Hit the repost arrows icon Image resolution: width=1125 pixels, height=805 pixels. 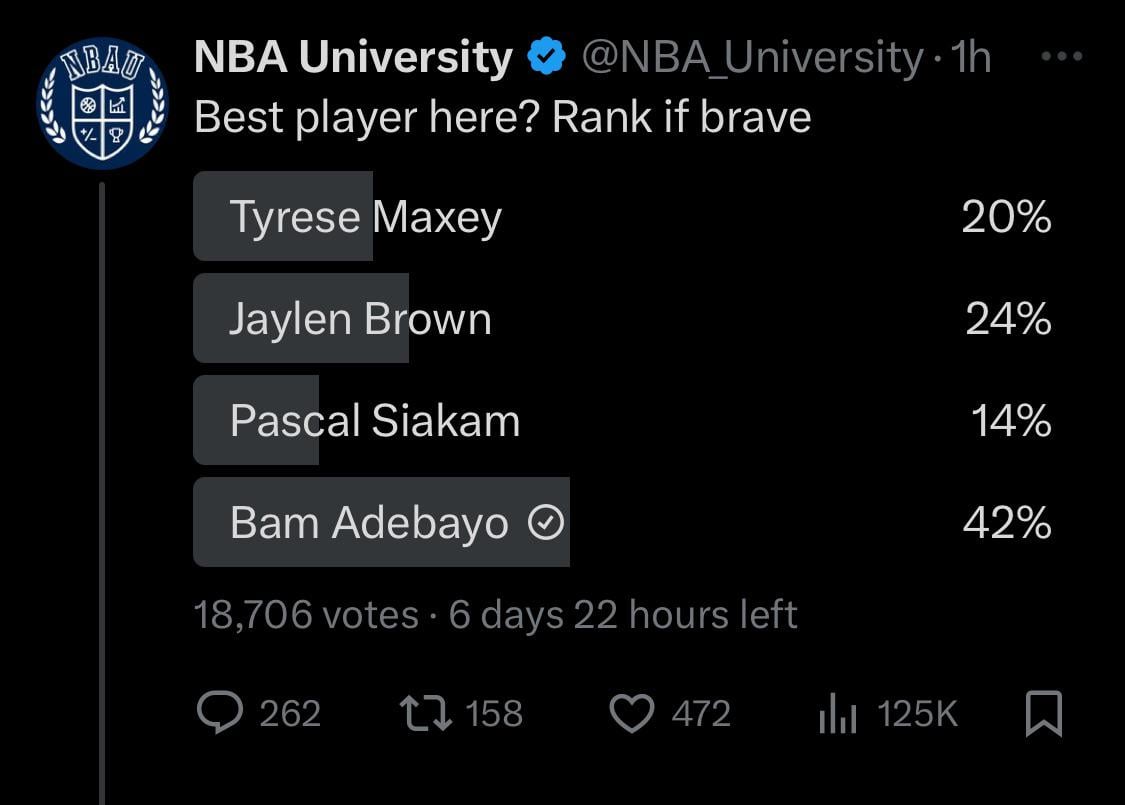424,713
